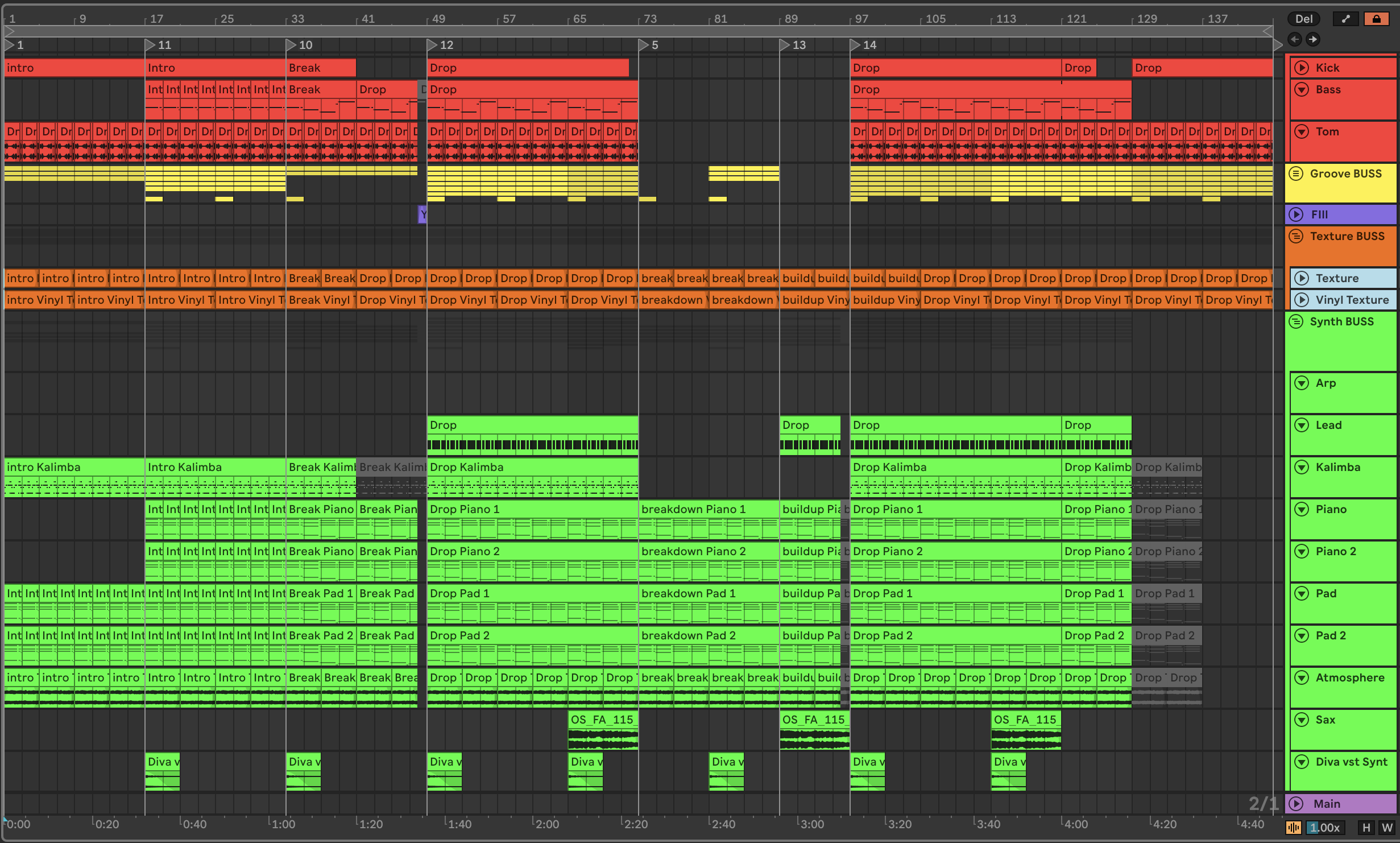Toggle the orange waveform view button
Image resolution: width=1400 pixels, height=843 pixels.
1293,828
